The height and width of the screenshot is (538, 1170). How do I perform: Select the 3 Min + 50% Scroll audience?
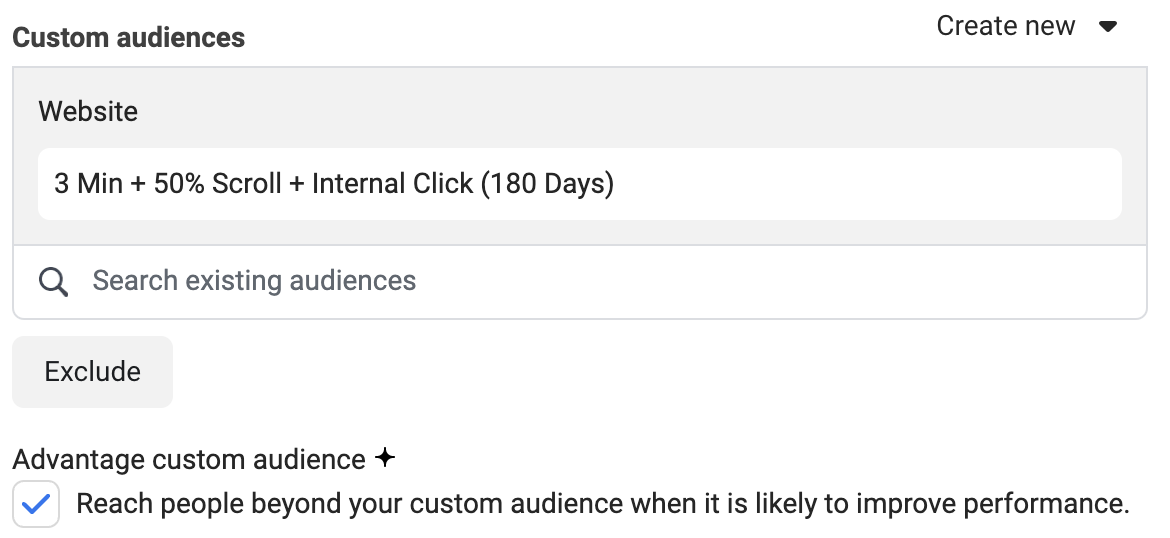580,184
